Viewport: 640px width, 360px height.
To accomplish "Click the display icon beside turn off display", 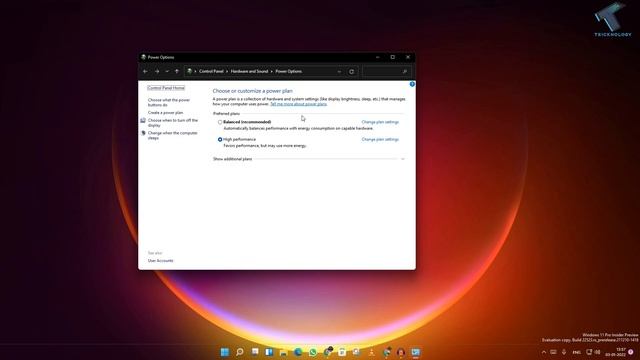I will pos(143,120).
